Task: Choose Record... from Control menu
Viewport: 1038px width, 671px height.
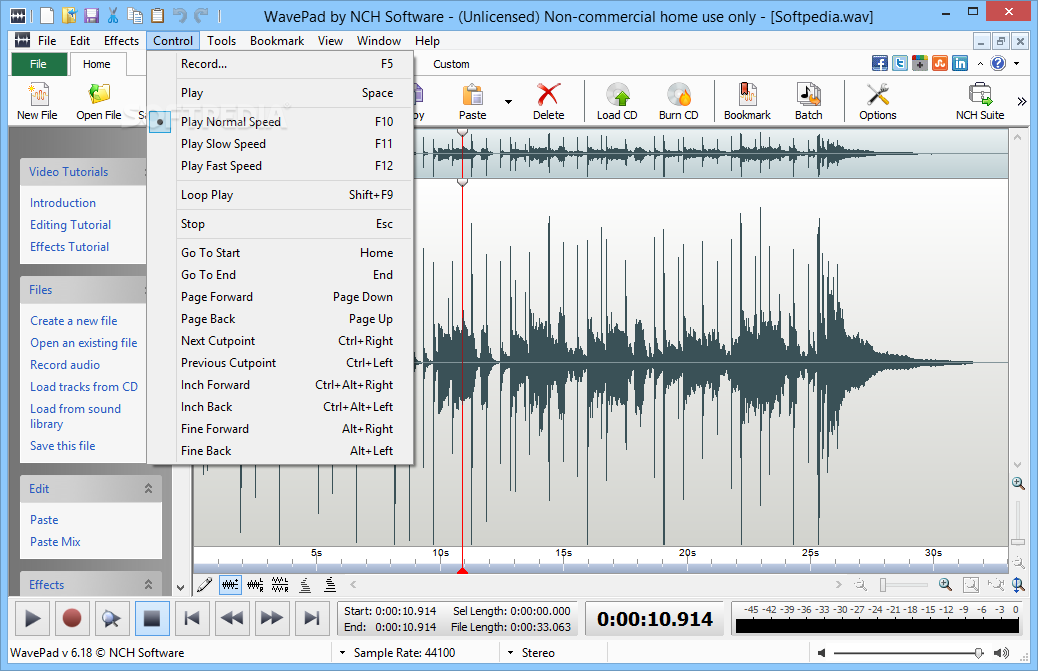Action: (281, 64)
